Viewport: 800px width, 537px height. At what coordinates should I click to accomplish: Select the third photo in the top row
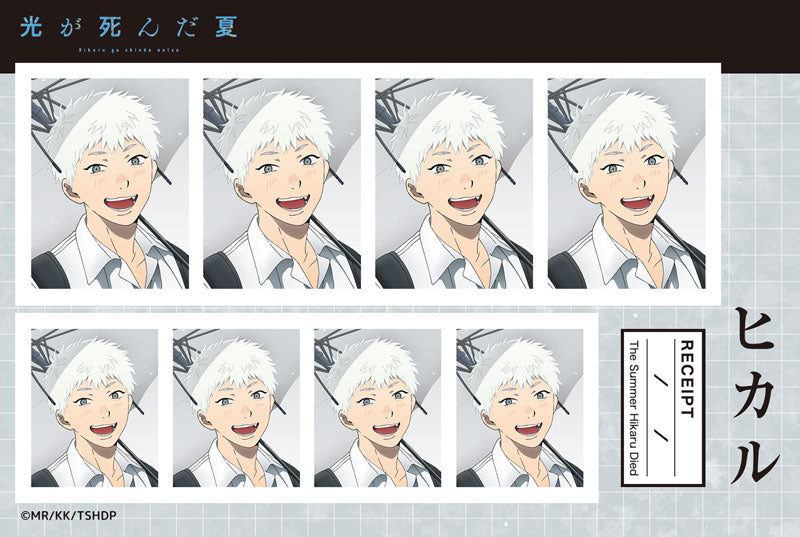pyautogui.click(x=454, y=183)
